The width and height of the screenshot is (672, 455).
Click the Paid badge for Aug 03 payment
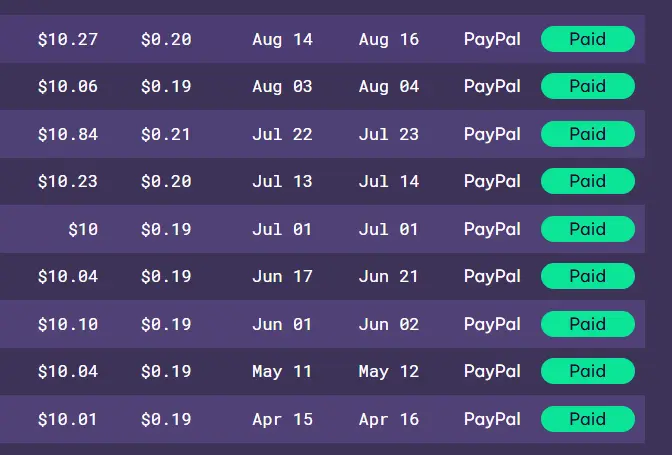point(588,86)
